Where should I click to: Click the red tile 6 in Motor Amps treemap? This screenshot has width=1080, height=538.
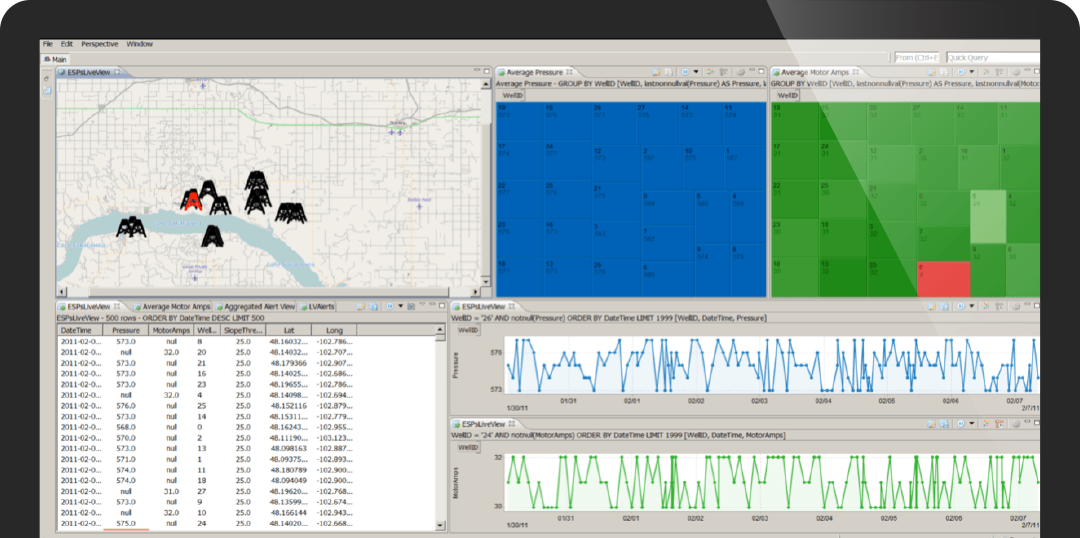(x=944, y=279)
